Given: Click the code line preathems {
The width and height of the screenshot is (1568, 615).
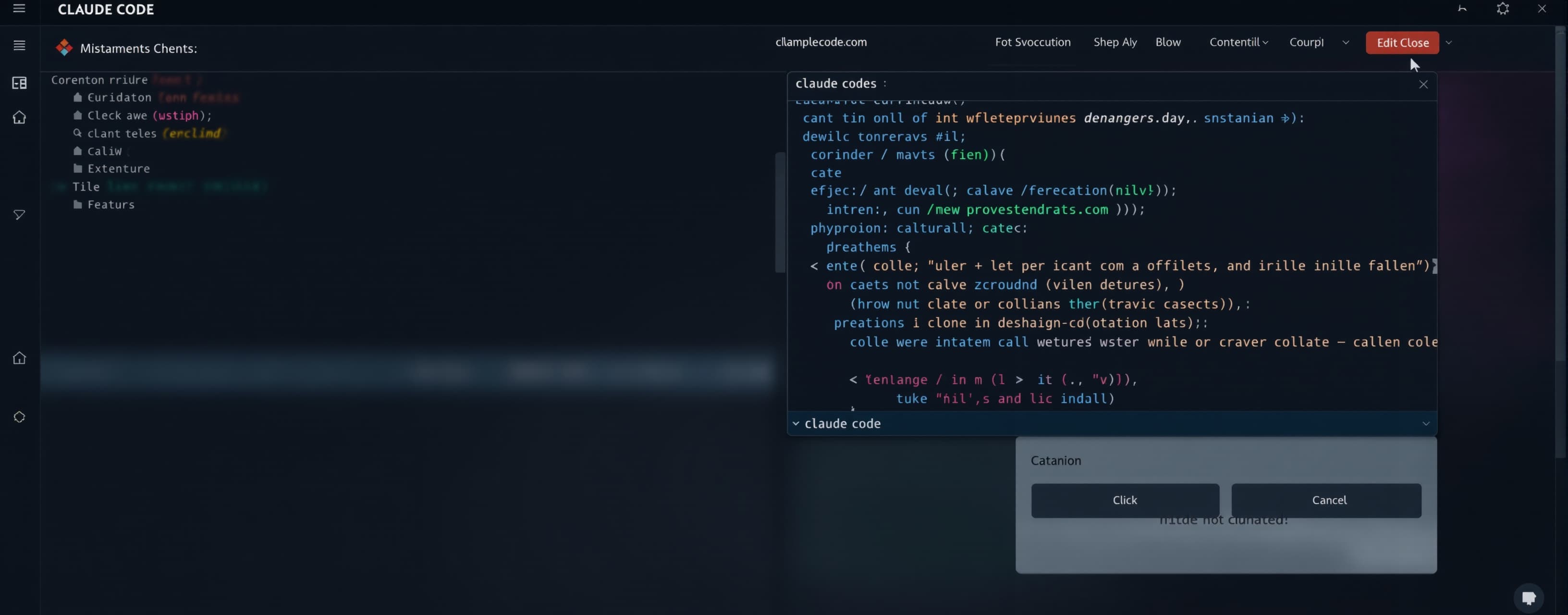Looking at the screenshot, I should click(x=868, y=246).
